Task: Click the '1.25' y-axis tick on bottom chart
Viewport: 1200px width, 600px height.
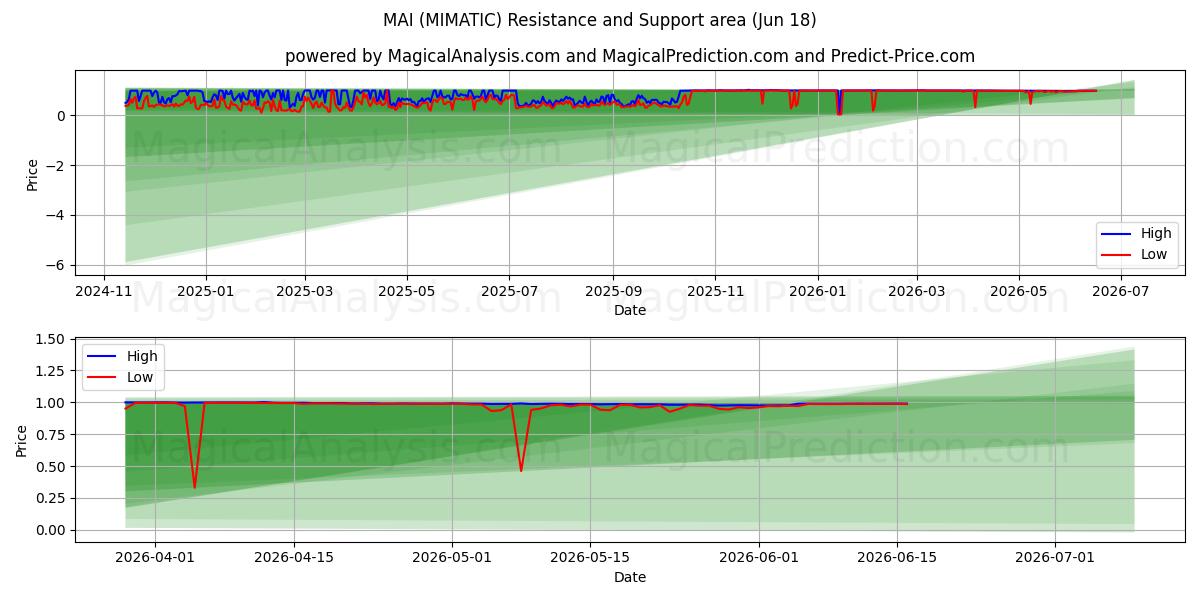Action: click(53, 371)
